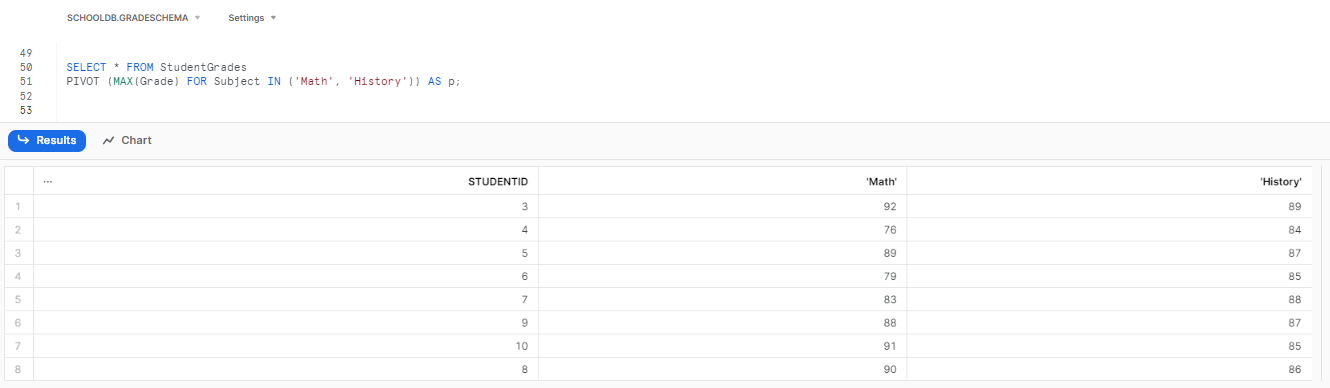Click the Results arrow icon
This screenshot has height=388, width=1330.
(24, 141)
